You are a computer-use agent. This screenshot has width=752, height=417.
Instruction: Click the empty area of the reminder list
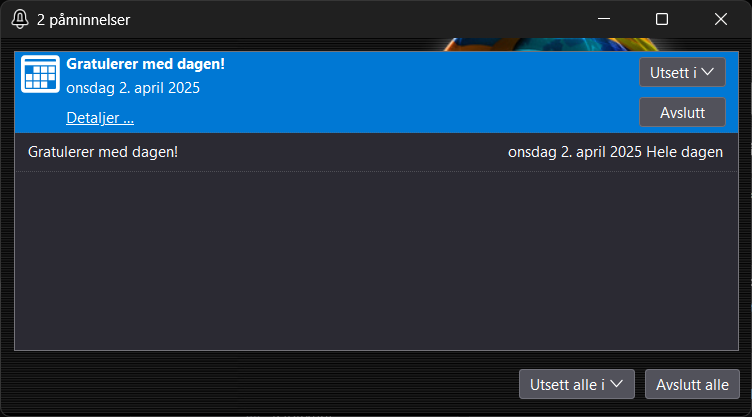coord(376,261)
